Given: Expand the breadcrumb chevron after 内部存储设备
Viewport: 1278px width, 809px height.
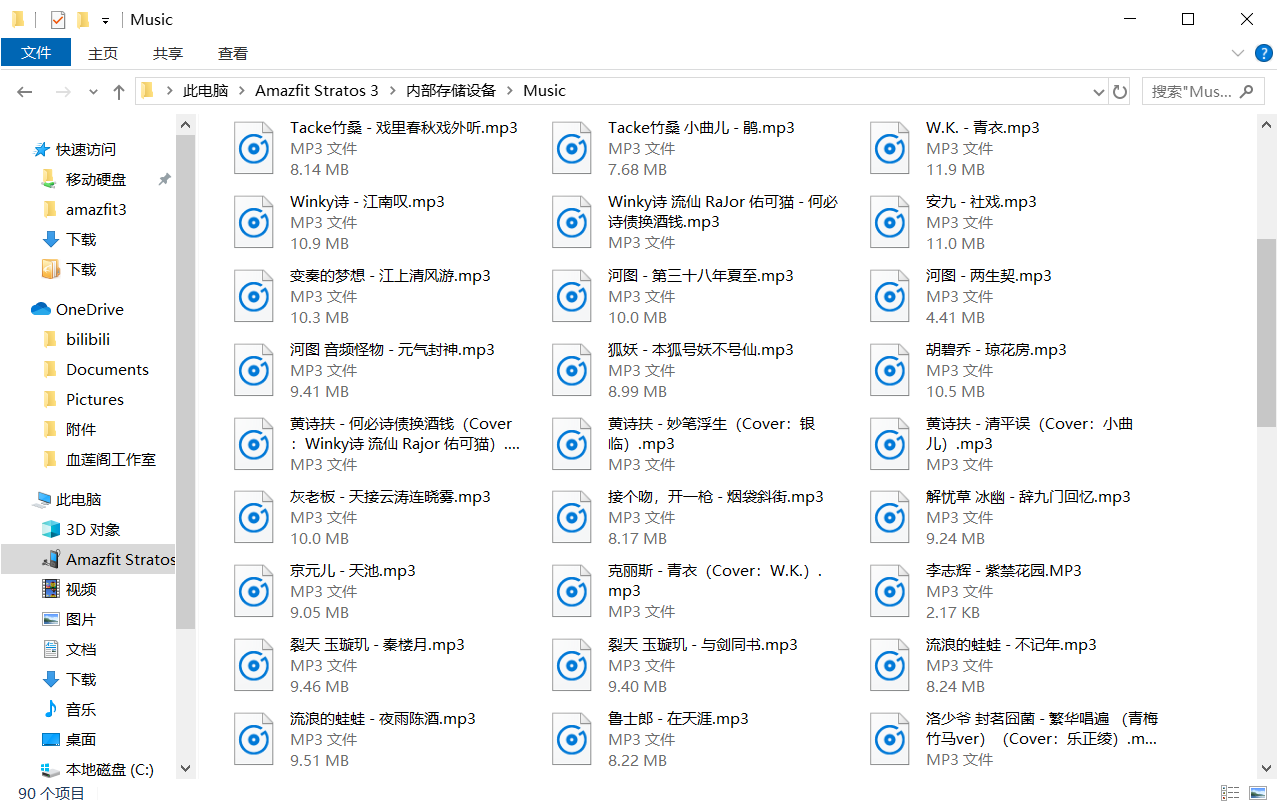Looking at the screenshot, I should [510, 91].
